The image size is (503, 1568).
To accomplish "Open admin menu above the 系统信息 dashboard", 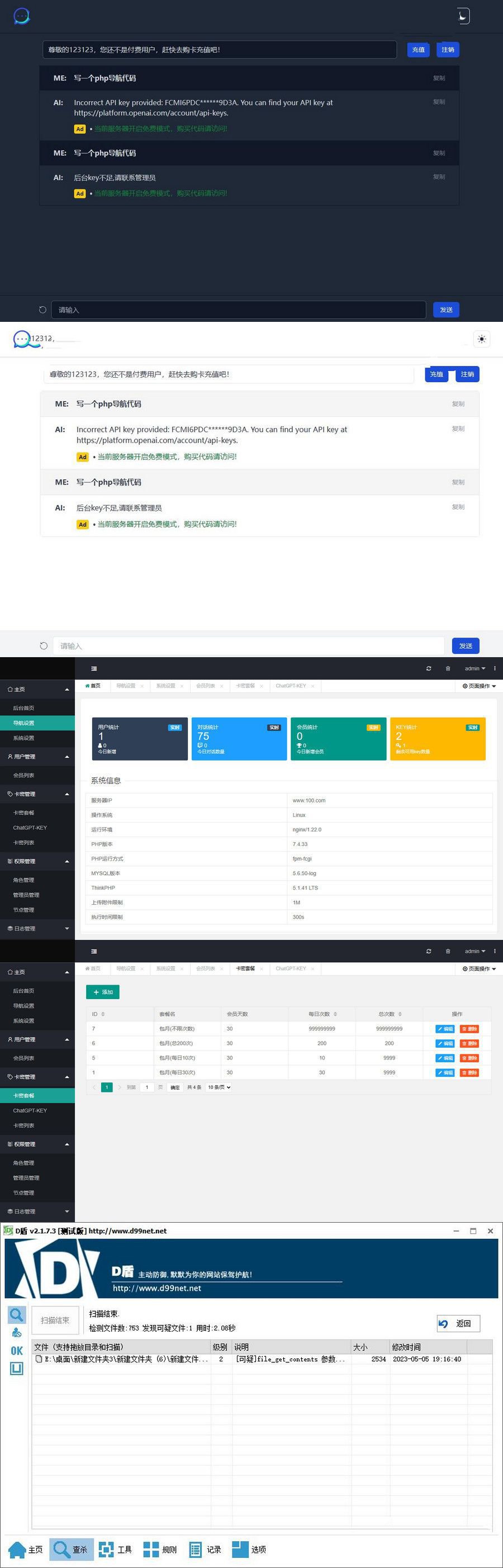I will pyautogui.click(x=475, y=668).
